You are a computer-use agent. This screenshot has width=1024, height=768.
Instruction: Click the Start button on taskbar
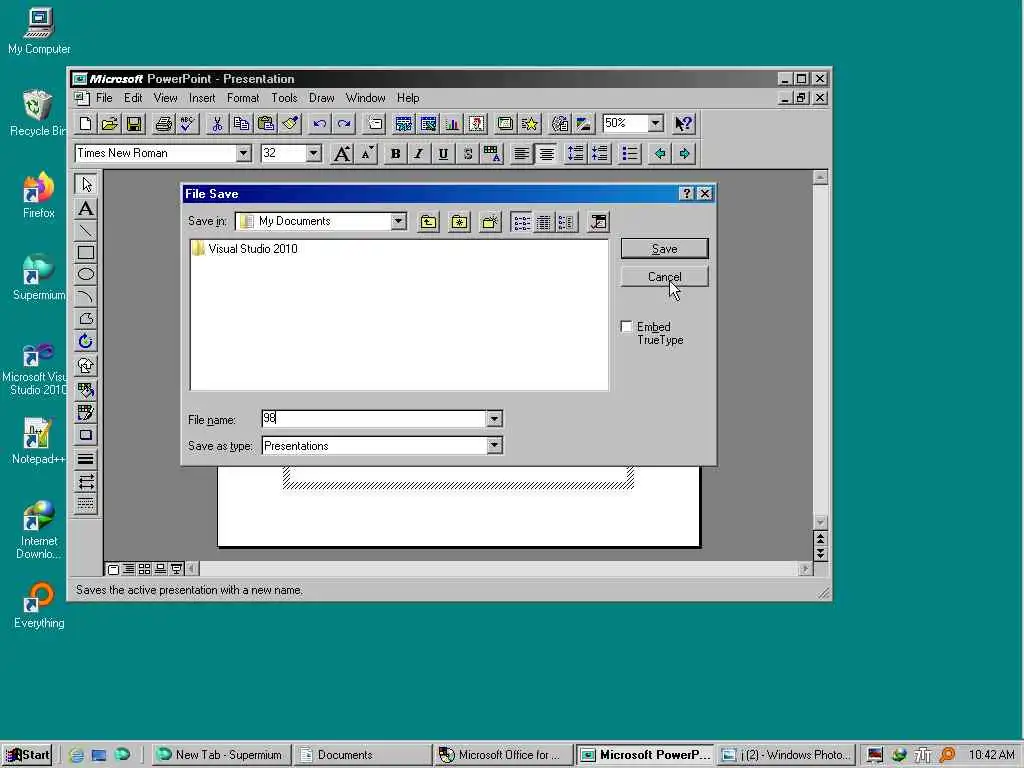[27, 755]
